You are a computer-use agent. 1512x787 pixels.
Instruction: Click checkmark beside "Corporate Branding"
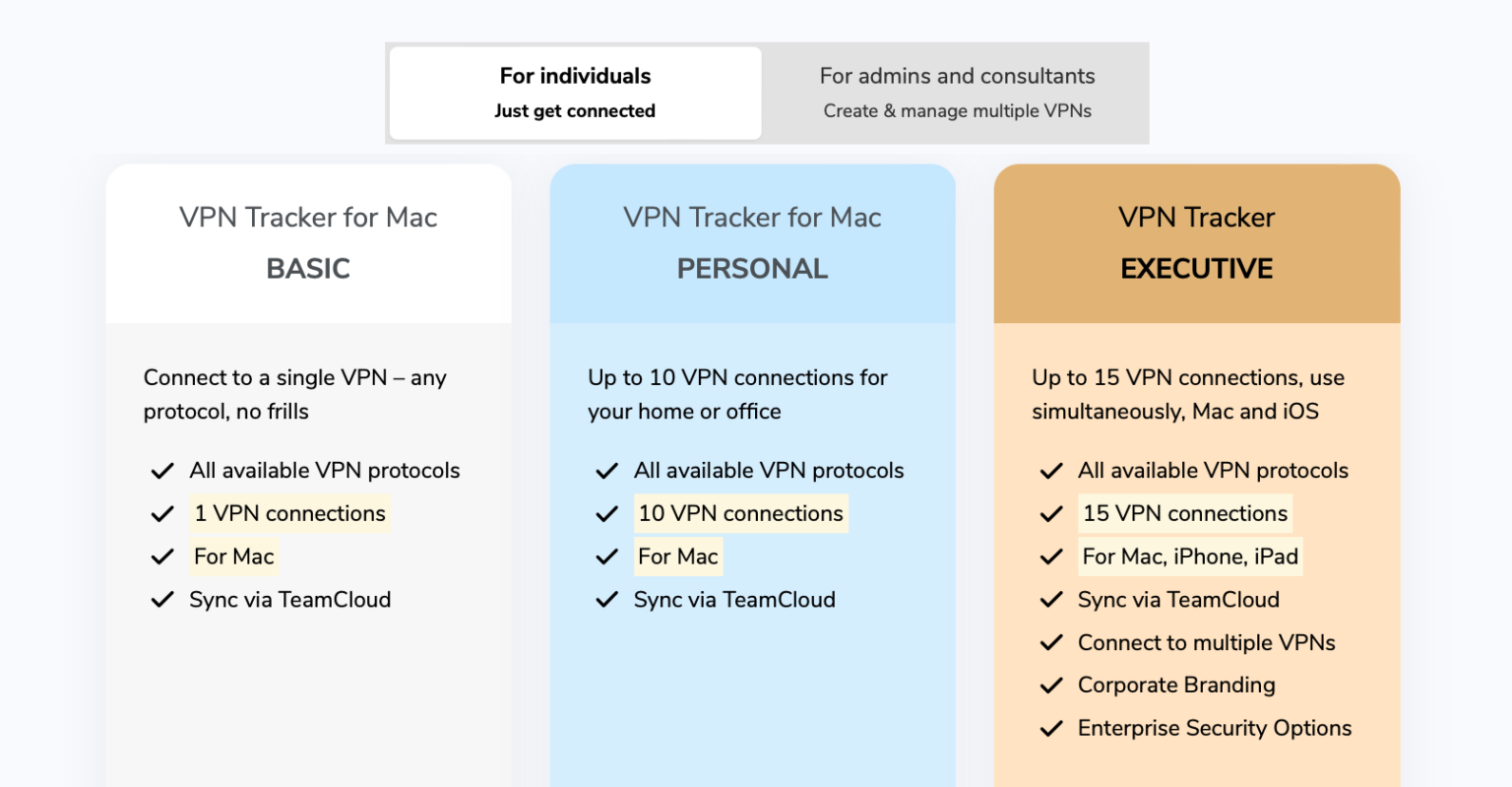(x=1051, y=686)
